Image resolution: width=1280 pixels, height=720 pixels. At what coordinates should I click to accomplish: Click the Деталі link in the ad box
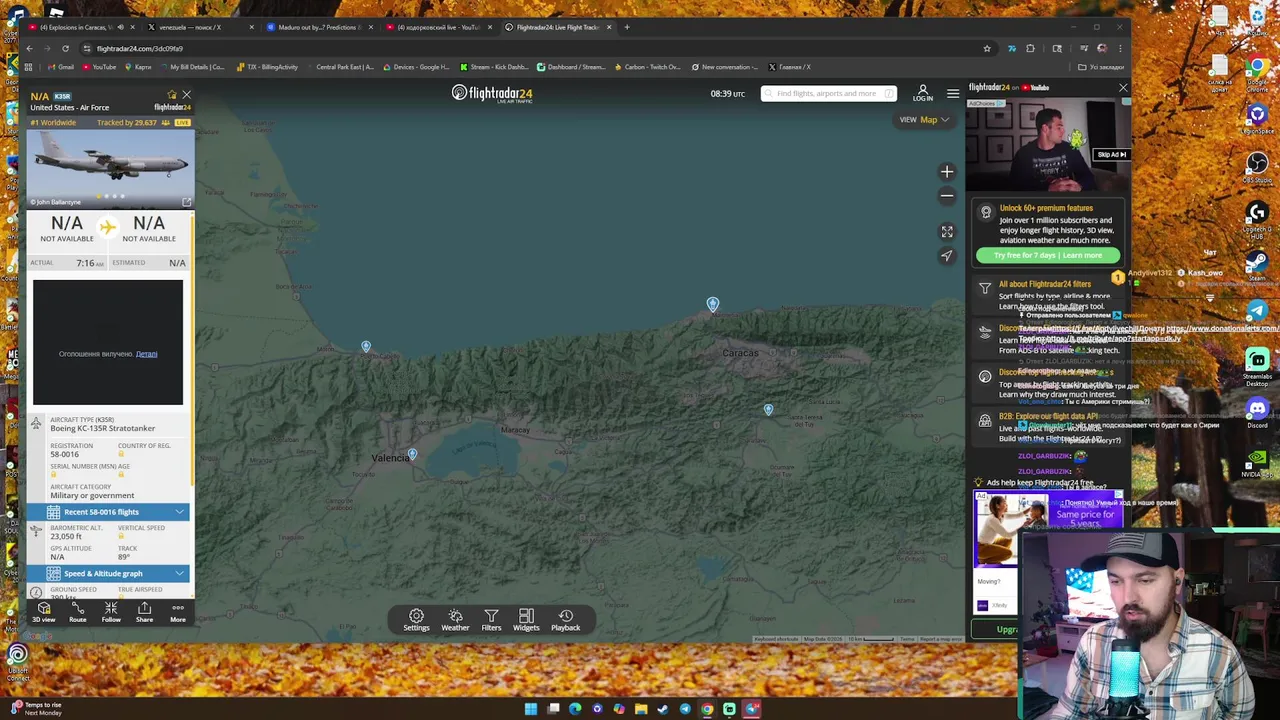click(x=146, y=354)
